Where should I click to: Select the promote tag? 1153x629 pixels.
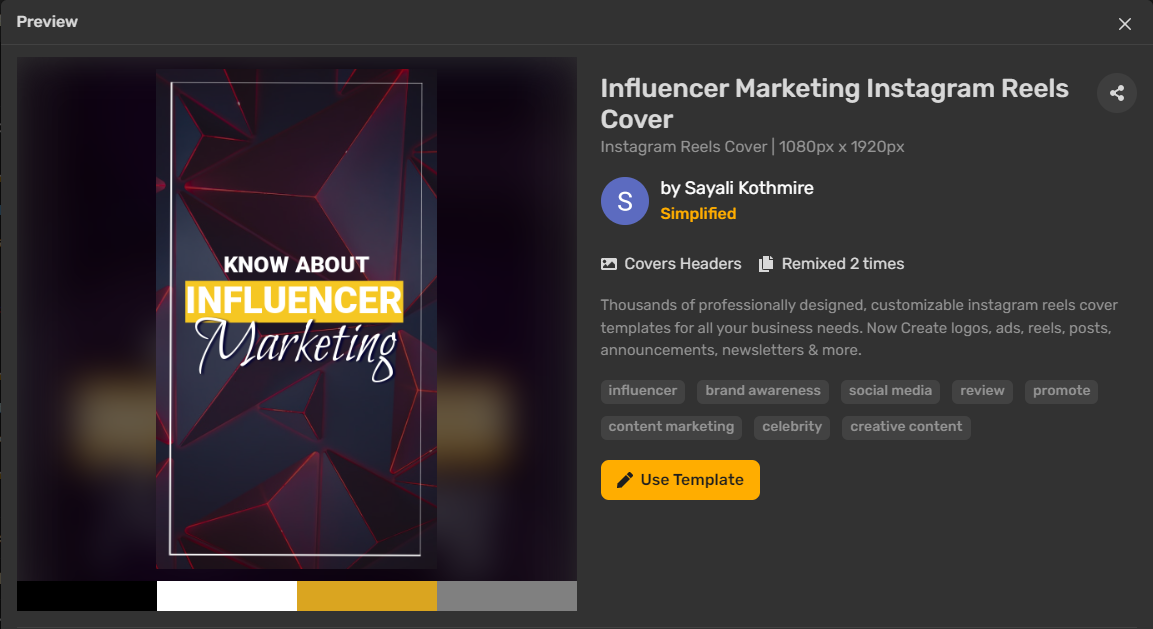(x=1061, y=391)
